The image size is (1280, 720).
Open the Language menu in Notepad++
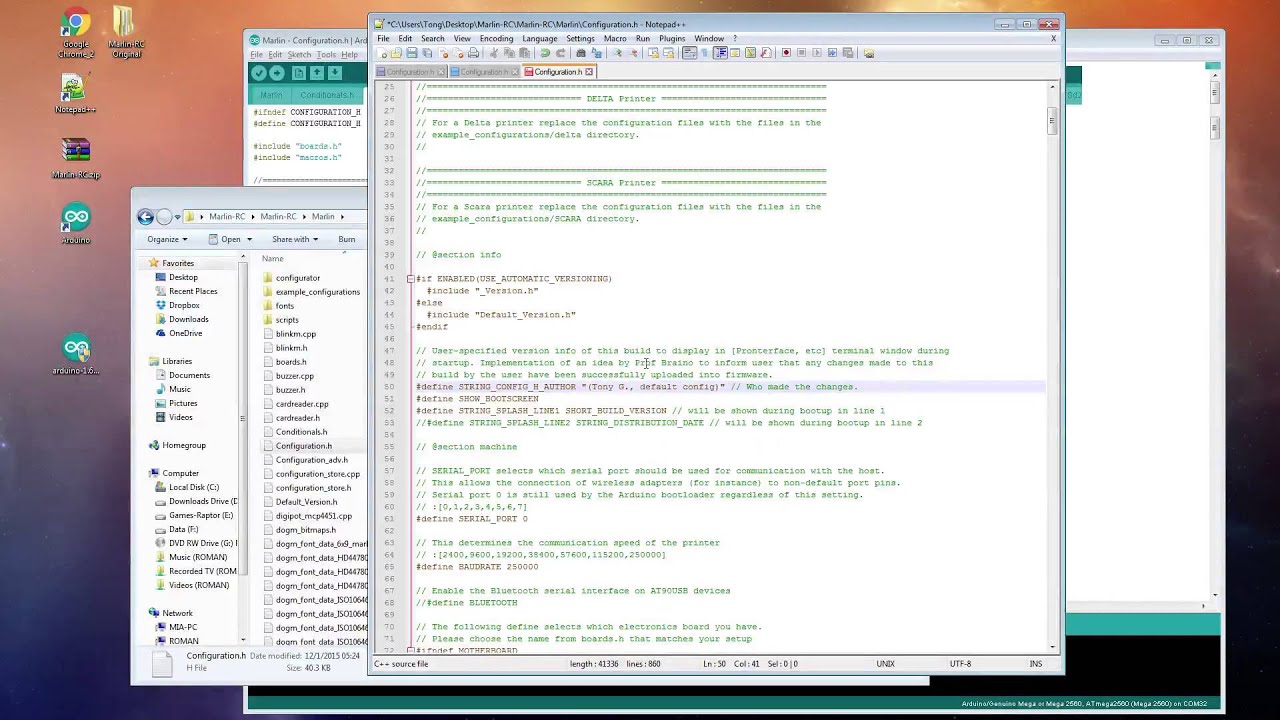[x=539, y=39]
